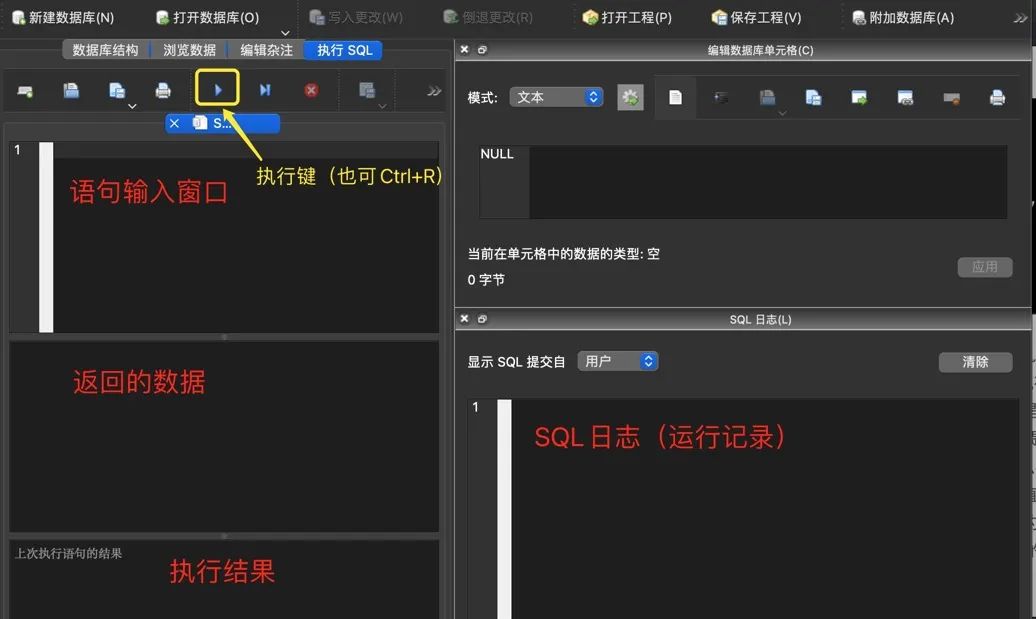
Task: Run all SQL with the execute button
Action: click(218, 90)
